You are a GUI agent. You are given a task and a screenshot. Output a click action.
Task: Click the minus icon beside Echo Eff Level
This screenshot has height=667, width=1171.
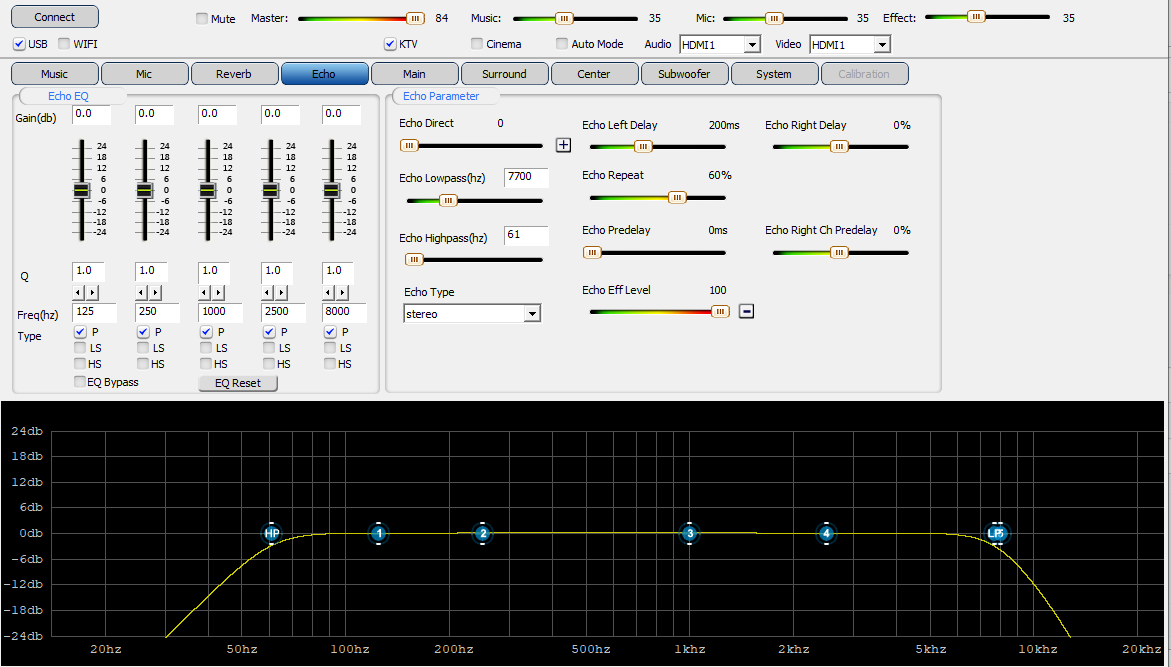(x=746, y=311)
